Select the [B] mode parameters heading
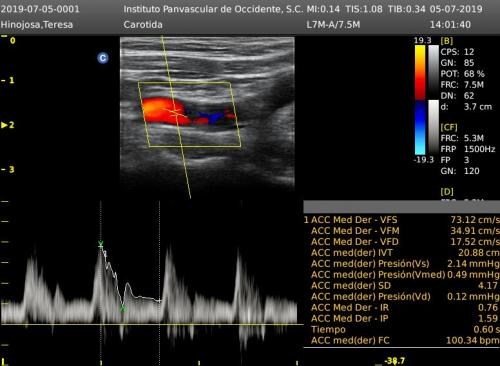 446,41
